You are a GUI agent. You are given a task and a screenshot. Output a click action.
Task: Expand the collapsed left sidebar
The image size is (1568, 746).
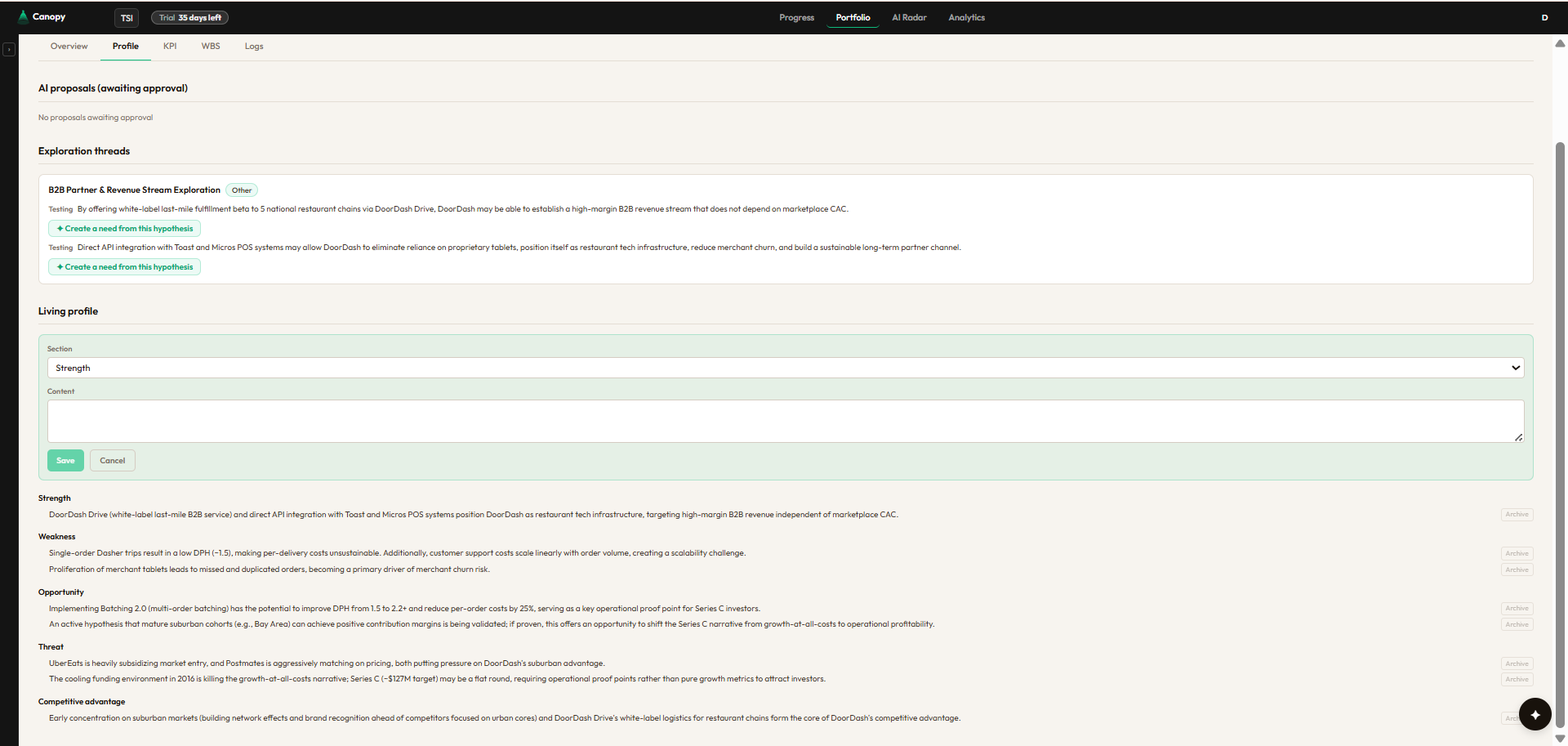9,50
